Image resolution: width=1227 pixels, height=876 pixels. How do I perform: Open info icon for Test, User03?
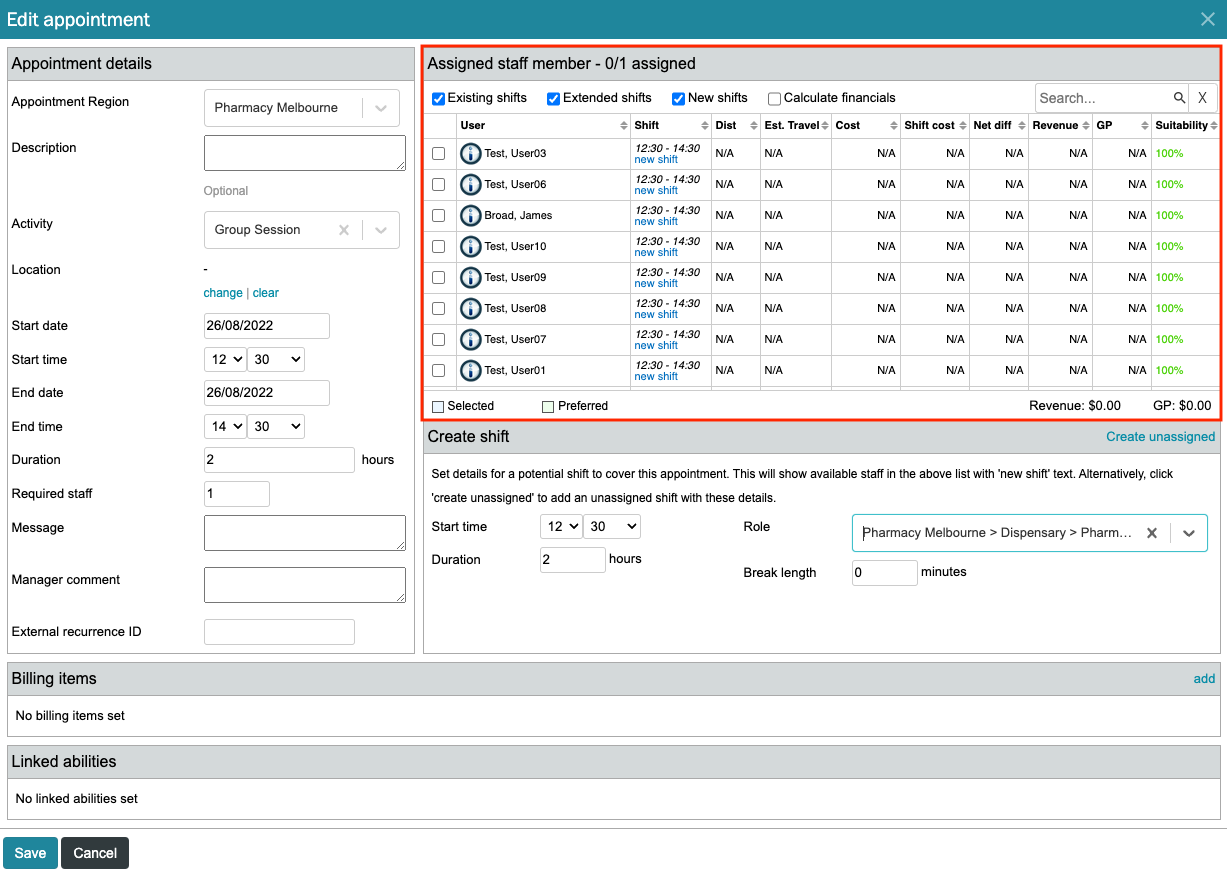click(470, 154)
